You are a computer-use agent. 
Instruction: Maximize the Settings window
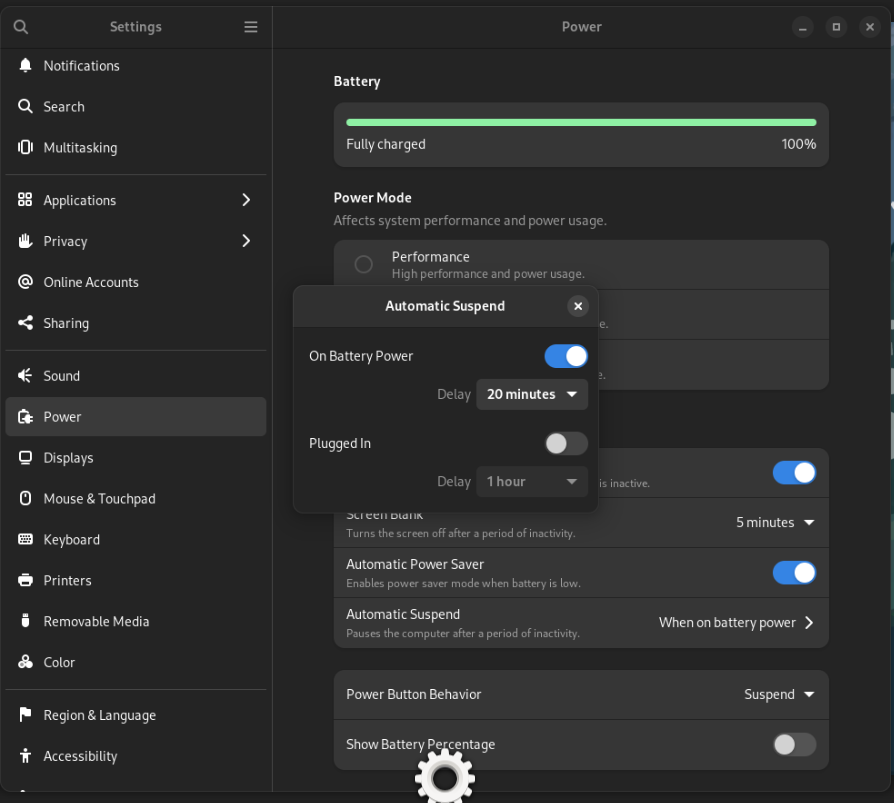tap(836, 27)
